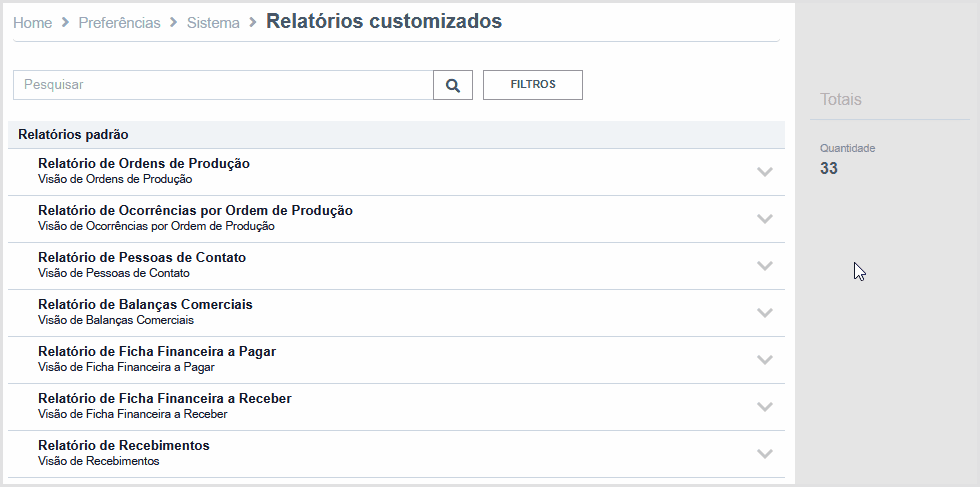Viewport: 980px width, 487px height.
Task: Expand chevron for Ficha Financeira a Receber
Action: [x=764, y=406]
